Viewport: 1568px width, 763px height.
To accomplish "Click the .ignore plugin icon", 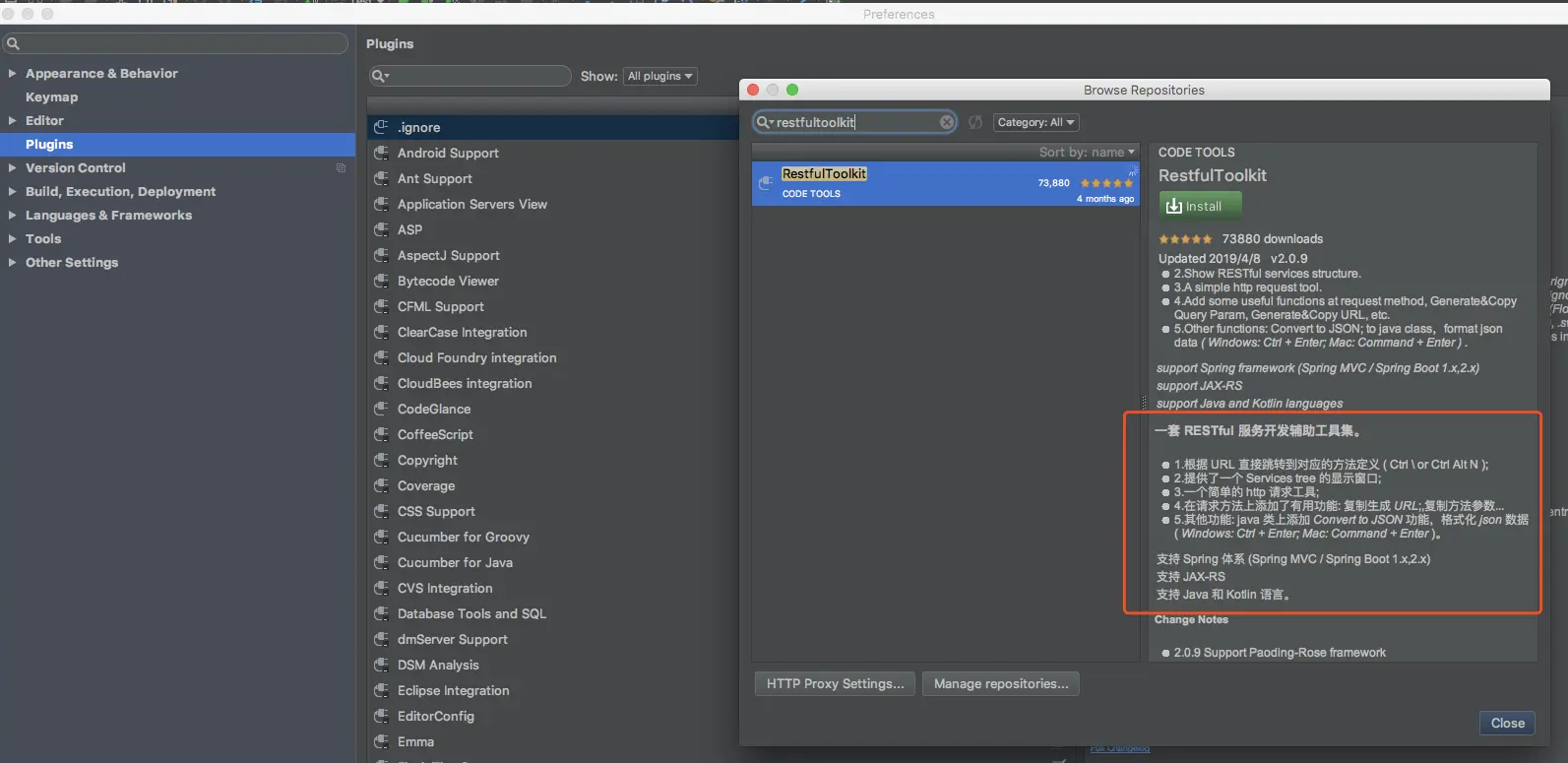I will click(381, 127).
